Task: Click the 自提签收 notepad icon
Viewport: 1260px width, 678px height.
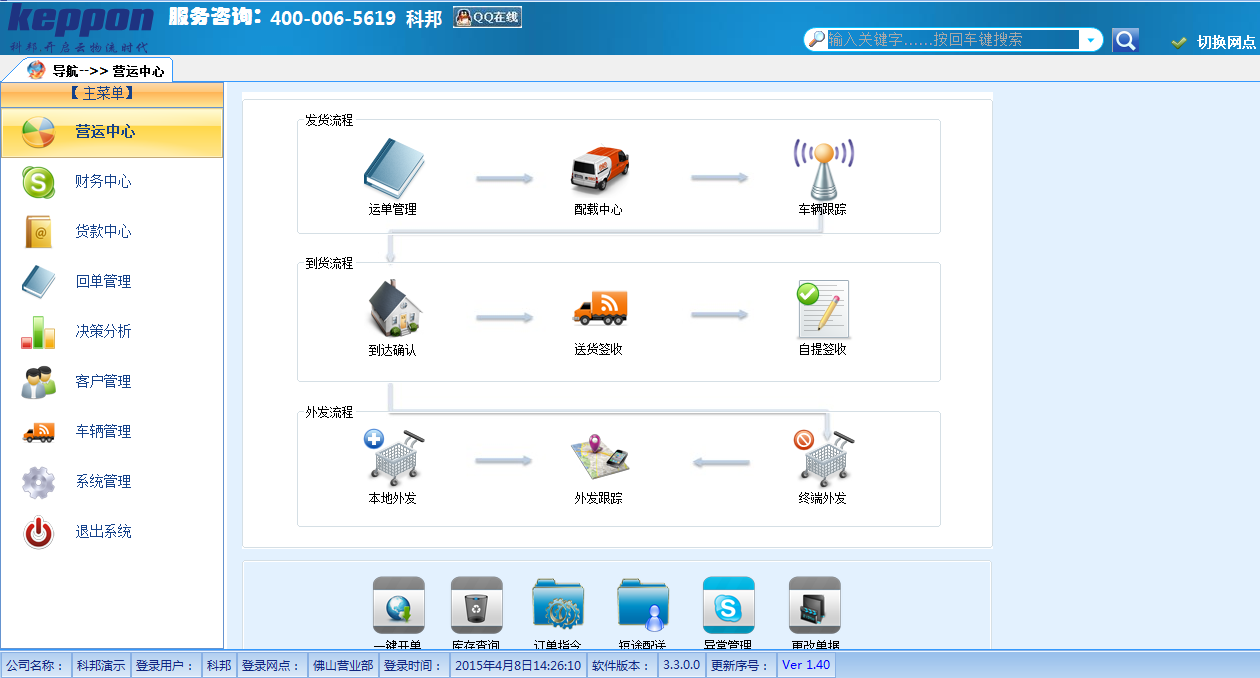Action: click(822, 308)
